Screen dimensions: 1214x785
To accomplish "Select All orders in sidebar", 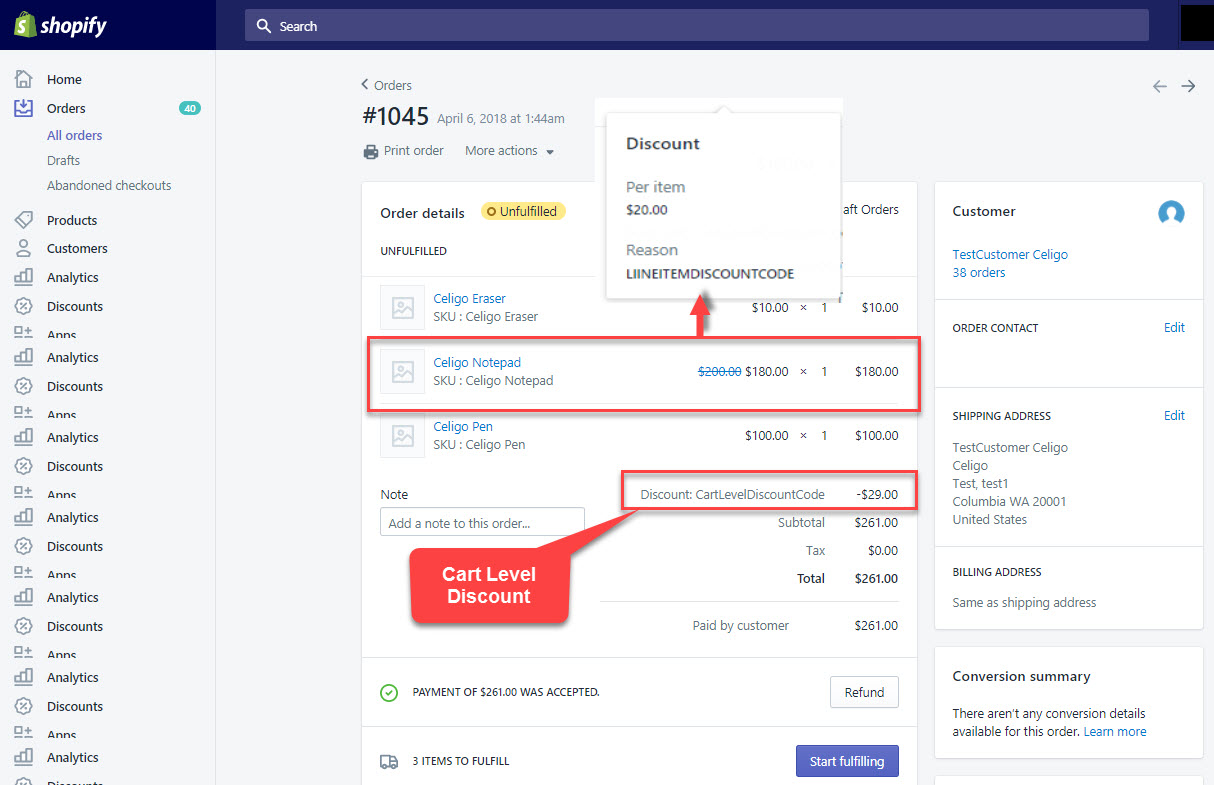I will tap(75, 135).
